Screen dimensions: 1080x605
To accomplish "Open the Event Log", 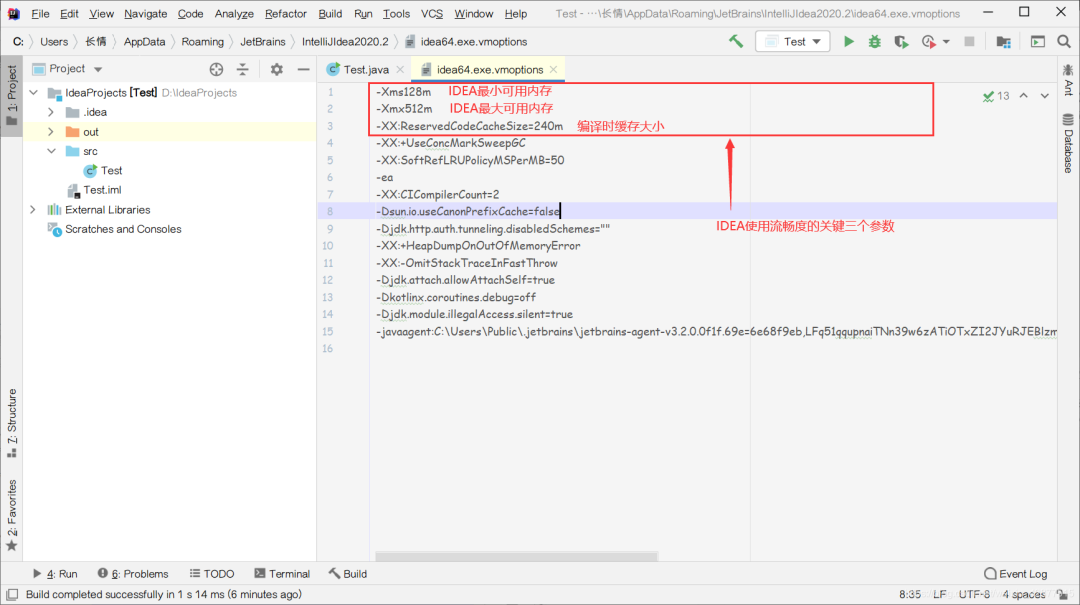I will (x=1015, y=573).
